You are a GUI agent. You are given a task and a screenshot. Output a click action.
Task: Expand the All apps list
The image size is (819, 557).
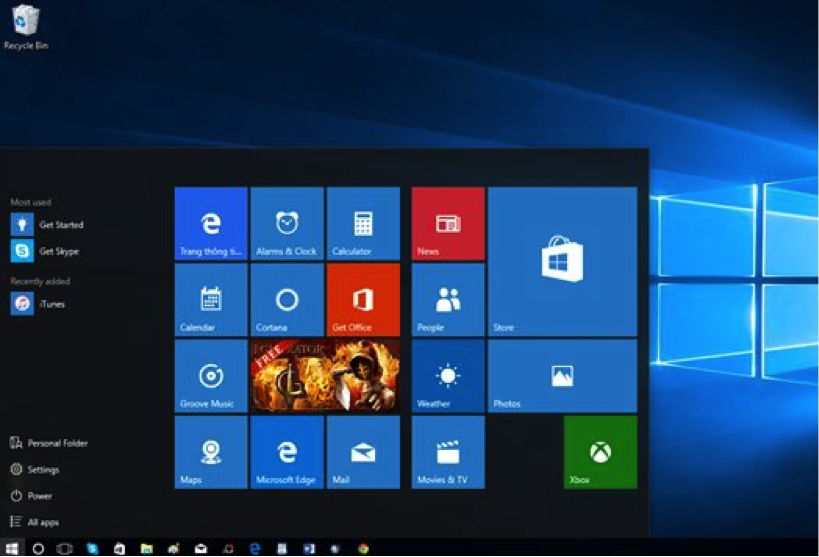(x=34, y=522)
